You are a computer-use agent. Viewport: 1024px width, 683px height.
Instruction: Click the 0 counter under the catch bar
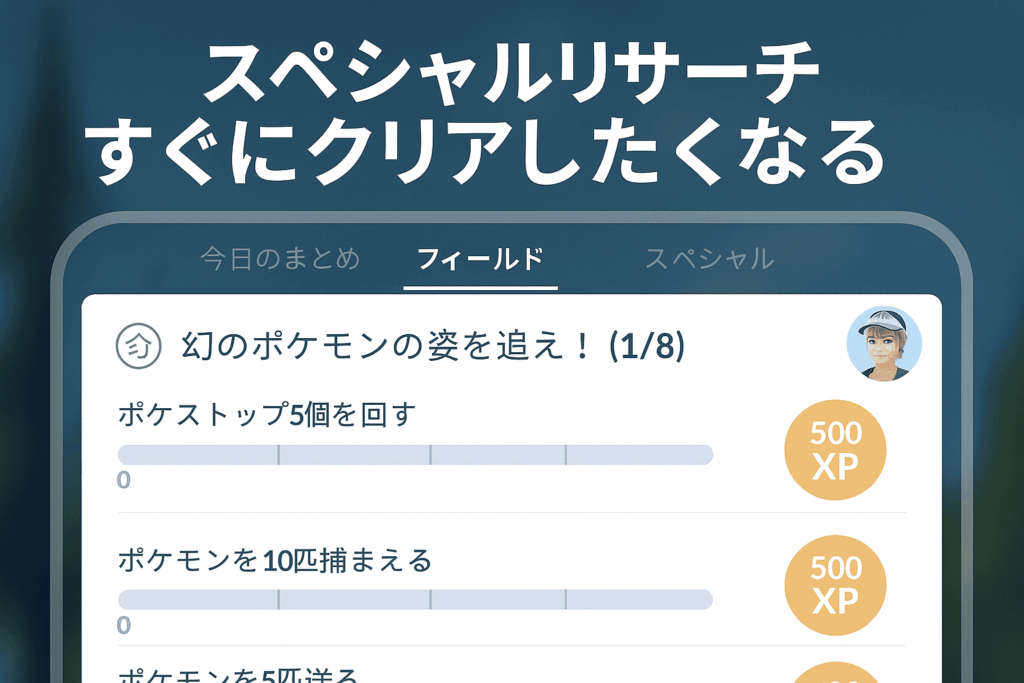point(124,626)
